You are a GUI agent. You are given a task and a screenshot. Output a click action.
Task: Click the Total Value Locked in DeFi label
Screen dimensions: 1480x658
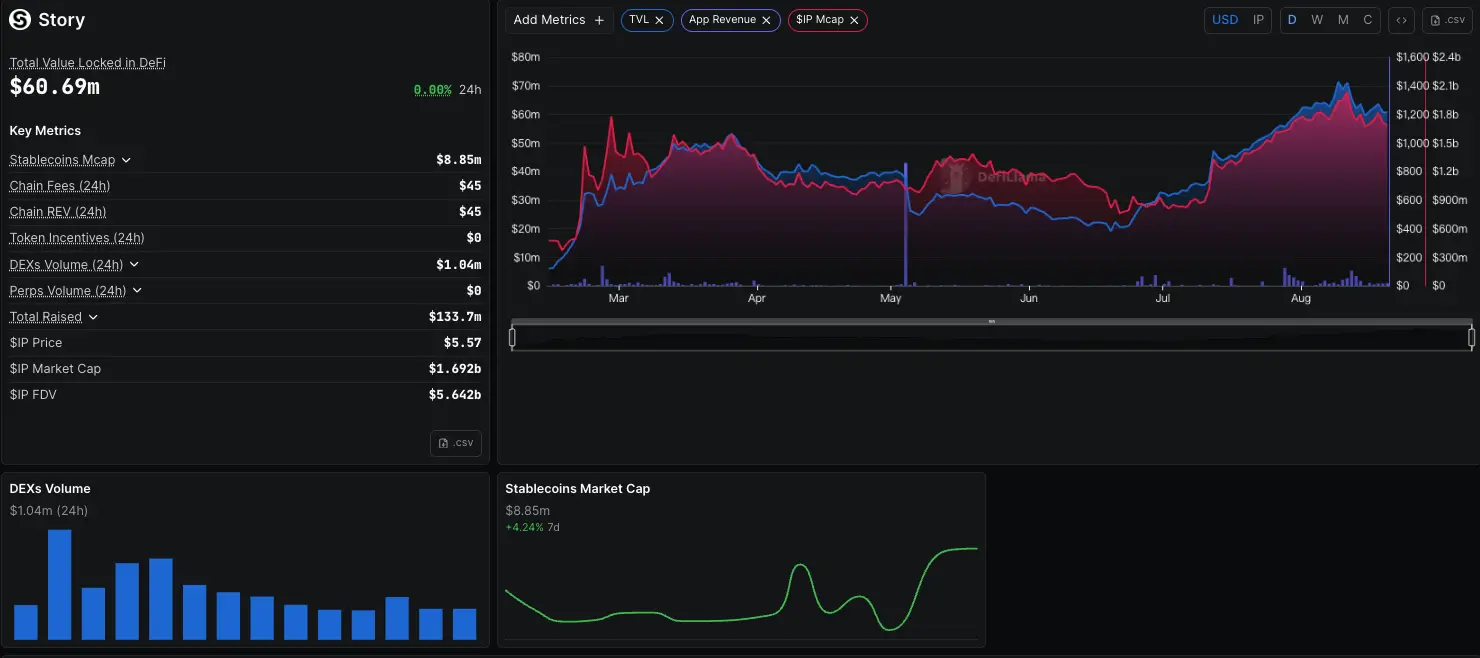[x=88, y=62]
